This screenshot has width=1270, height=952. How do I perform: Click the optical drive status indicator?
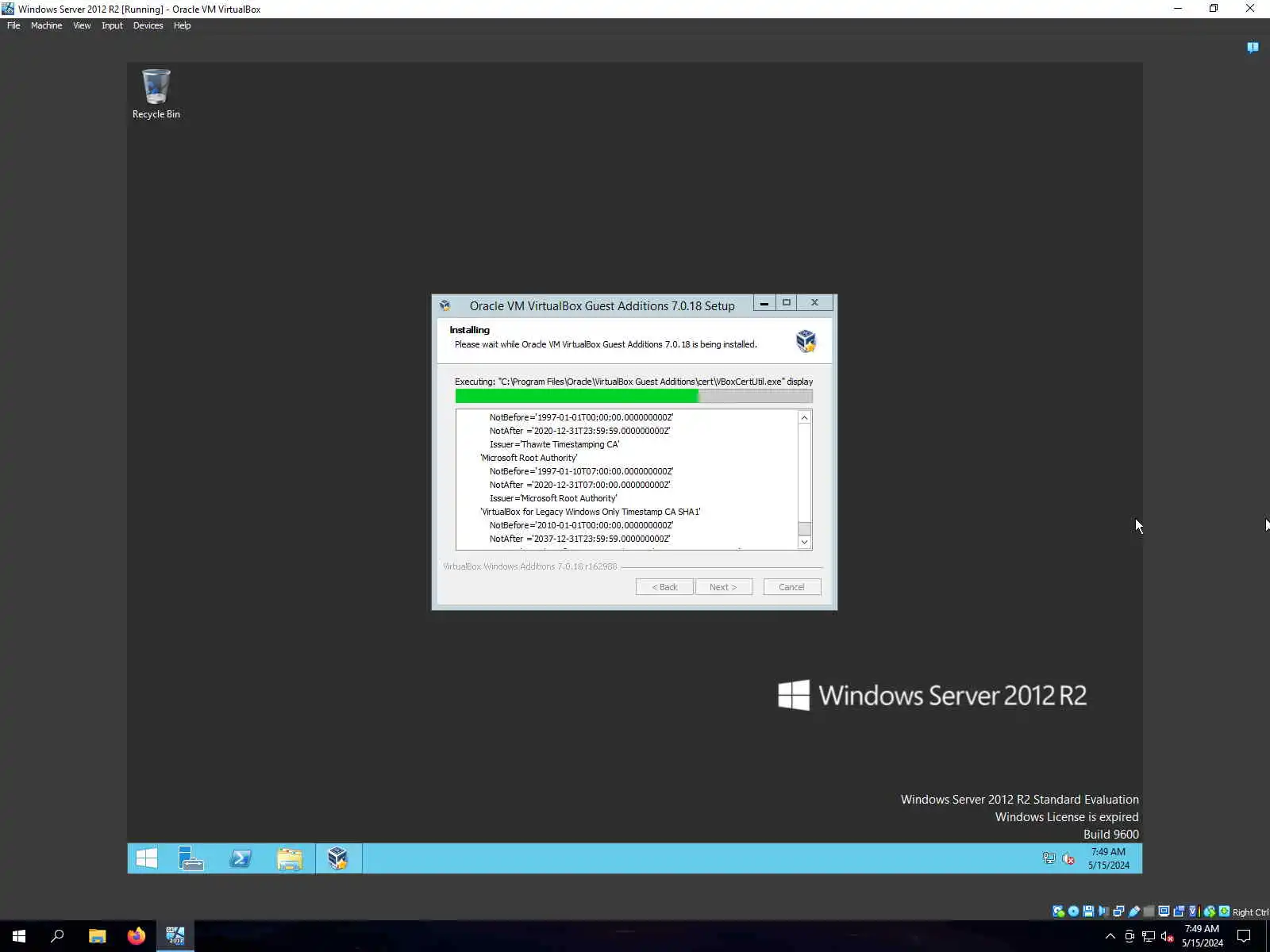coord(1073,912)
